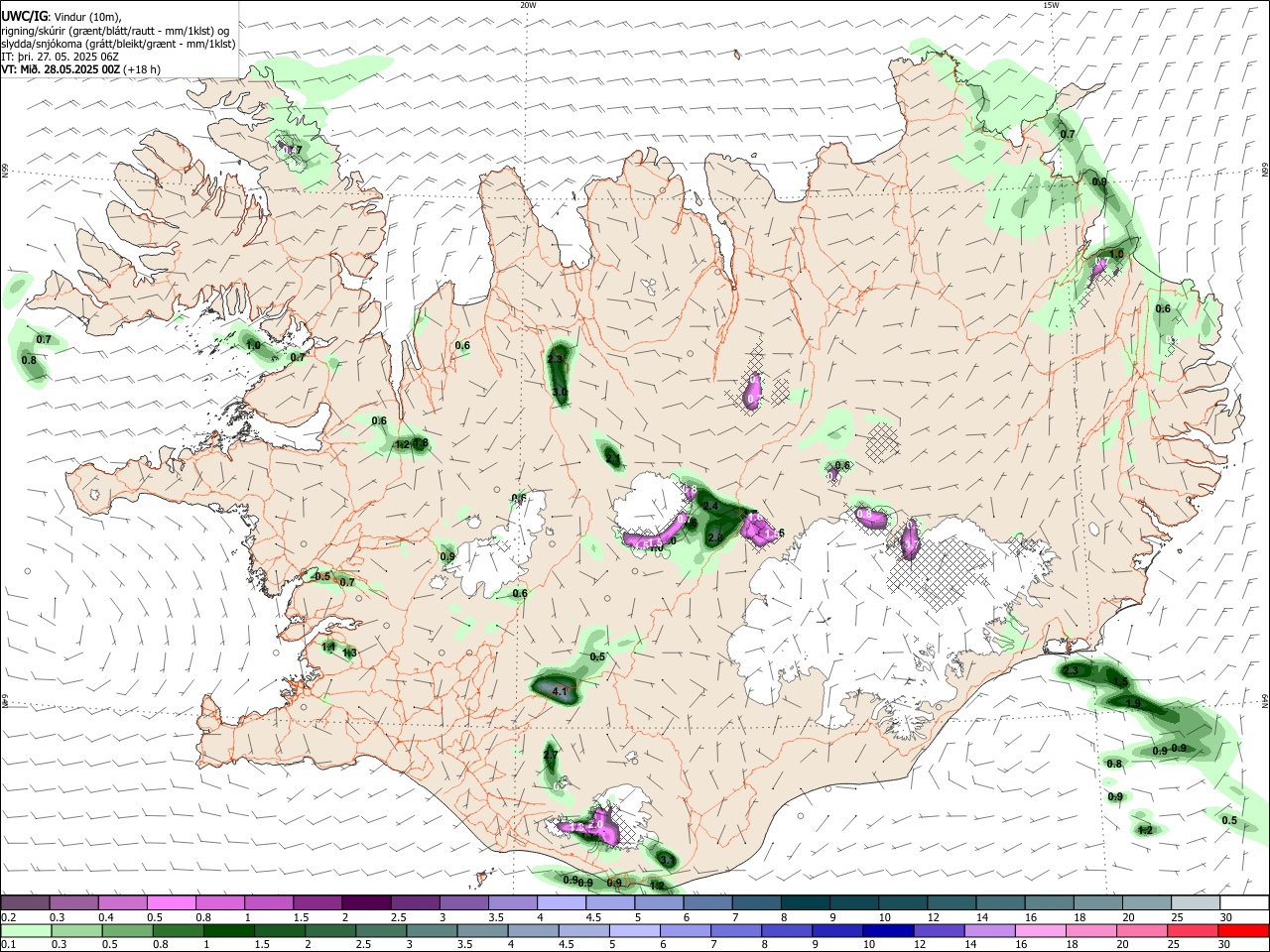
Task: Click the '15W' longitude label
Action: (x=1051, y=5)
